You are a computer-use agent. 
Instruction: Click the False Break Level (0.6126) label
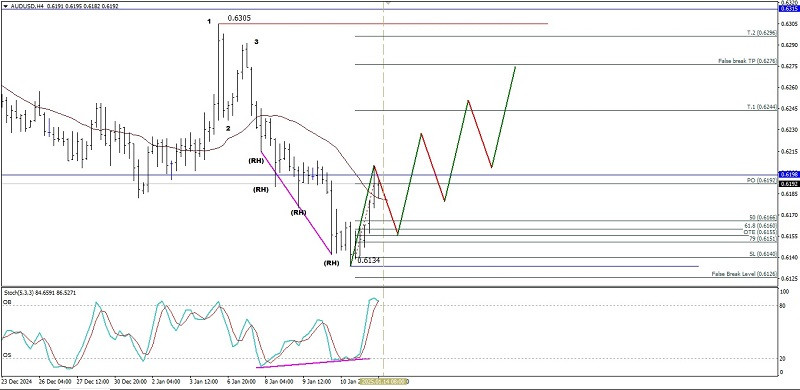744,274
